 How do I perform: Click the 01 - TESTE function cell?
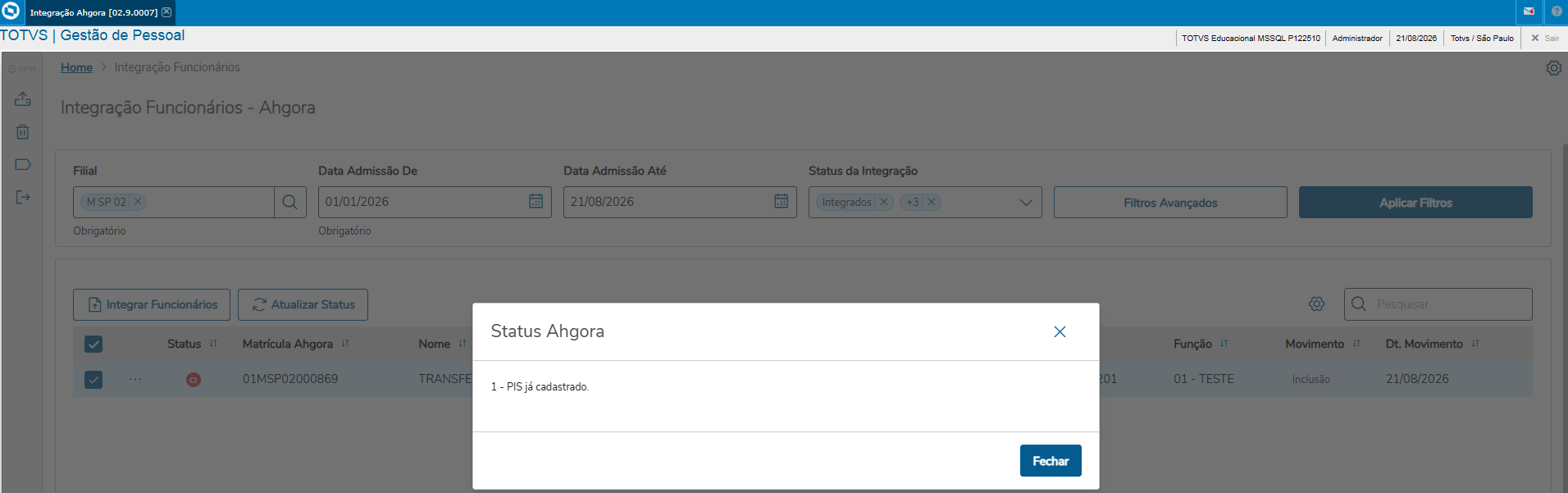1203,379
